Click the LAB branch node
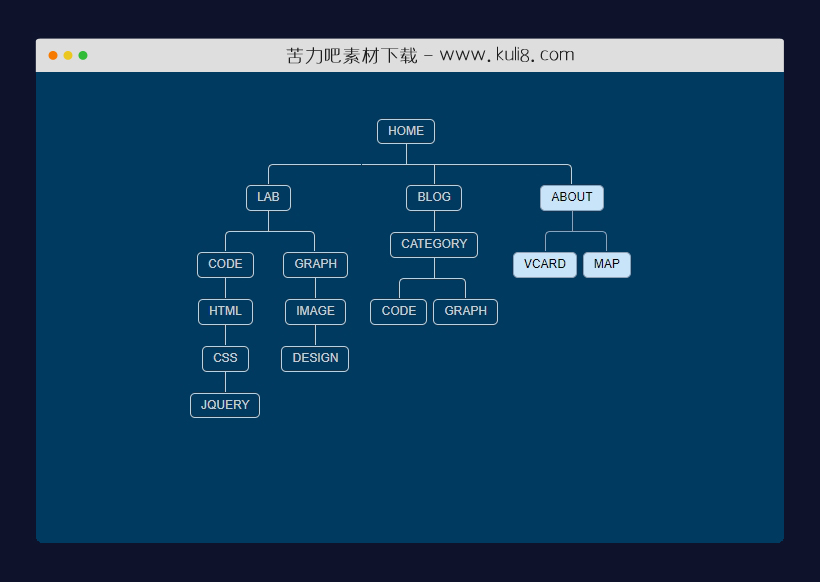Image resolution: width=820 pixels, height=582 pixels. point(268,197)
